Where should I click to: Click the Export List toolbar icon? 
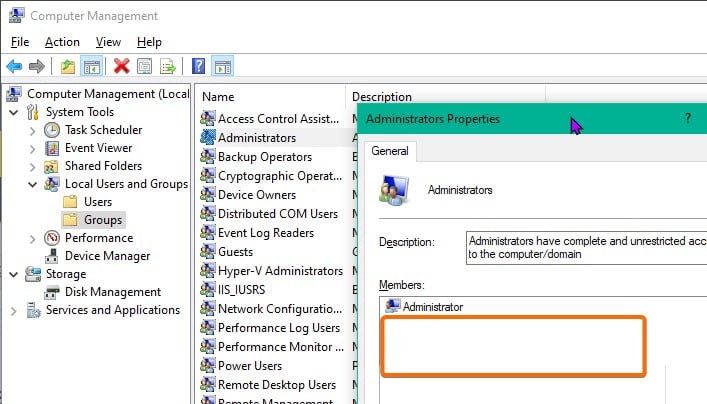click(168, 67)
